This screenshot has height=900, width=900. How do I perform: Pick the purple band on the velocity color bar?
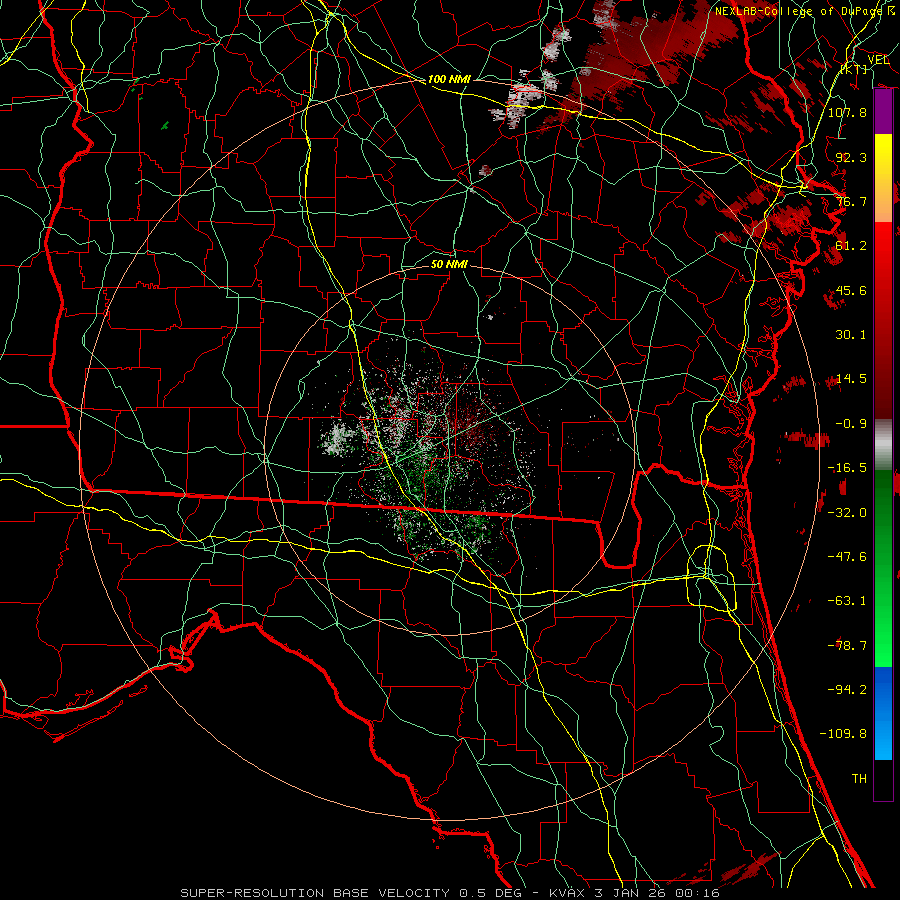[x=883, y=112]
